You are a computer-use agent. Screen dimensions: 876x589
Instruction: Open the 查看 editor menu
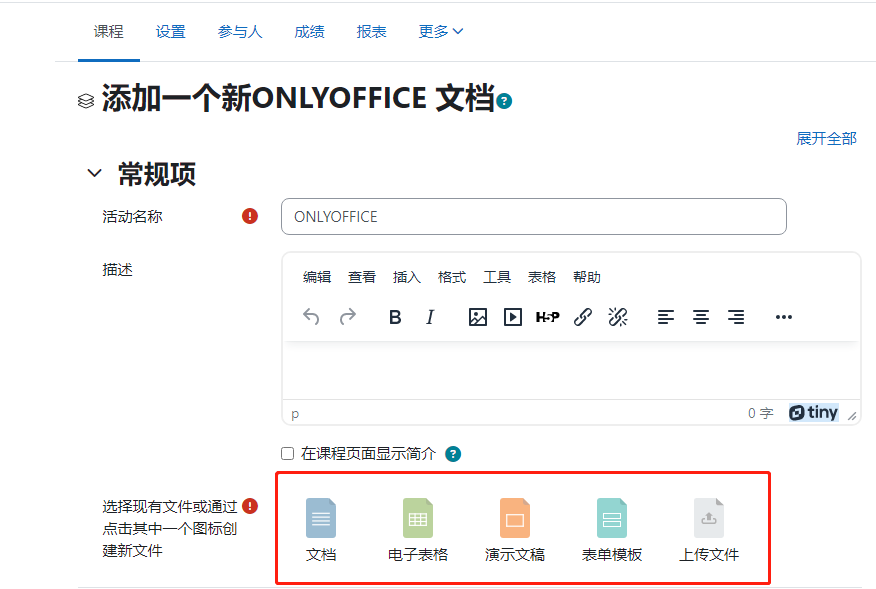pos(362,277)
